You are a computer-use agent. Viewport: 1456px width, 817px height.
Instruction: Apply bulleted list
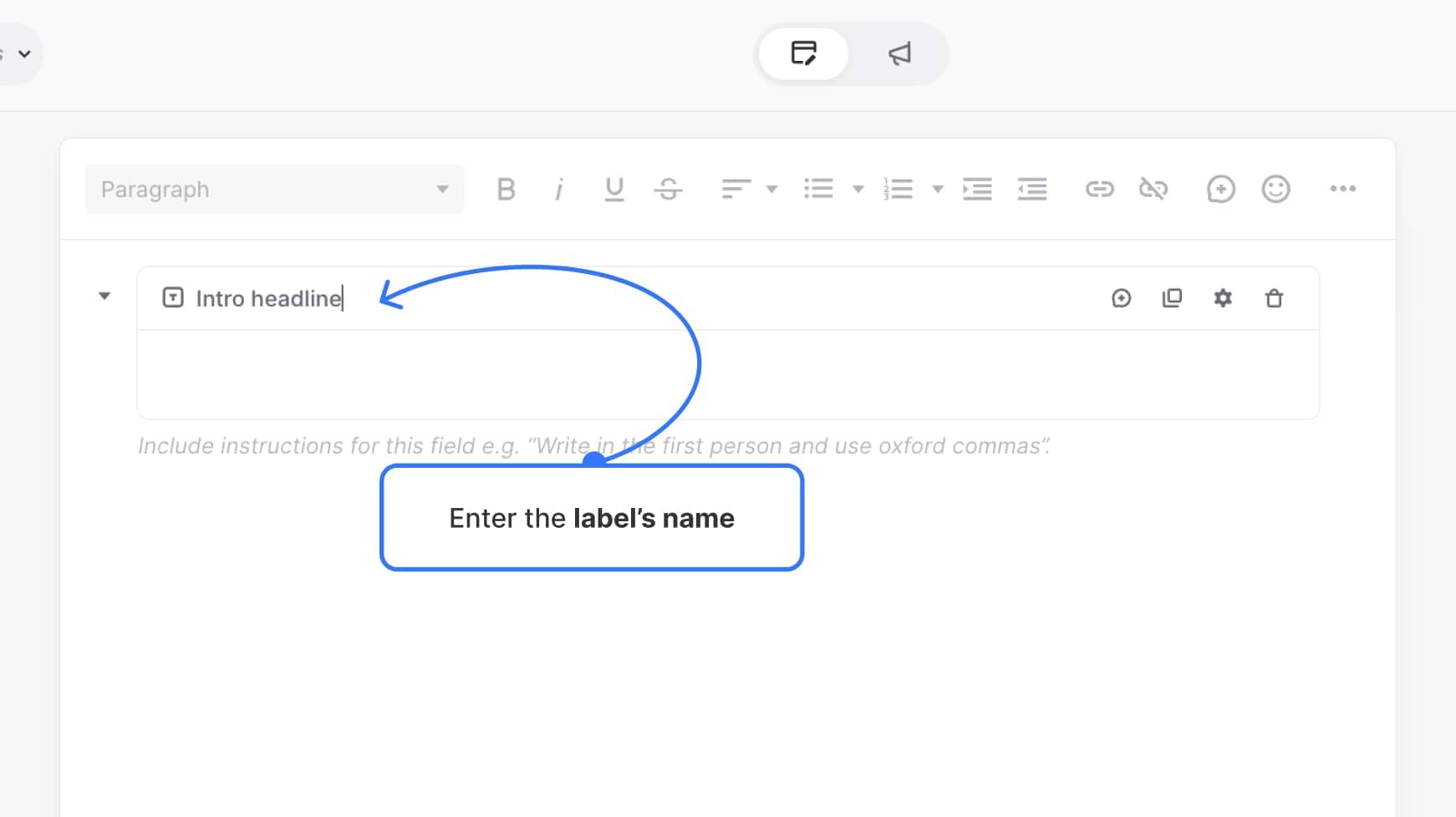point(818,189)
